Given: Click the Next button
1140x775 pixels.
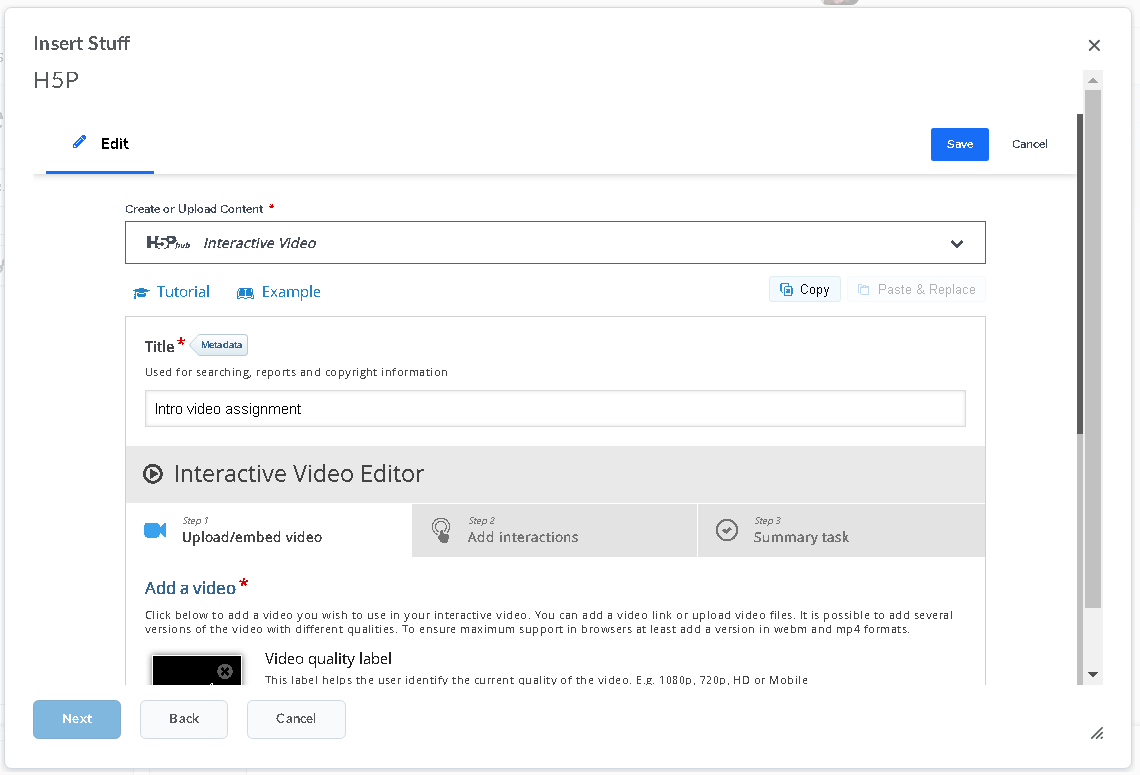Looking at the screenshot, I should [77, 719].
